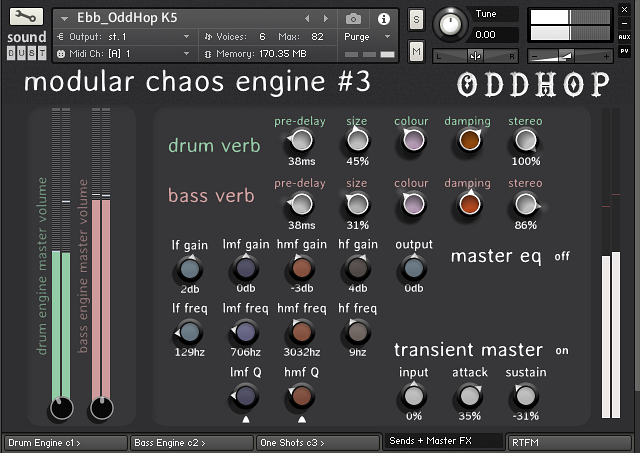This screenshot has width=640, height=453.
Task: Select Sends + Master FX tab
Action: [443, 441]
